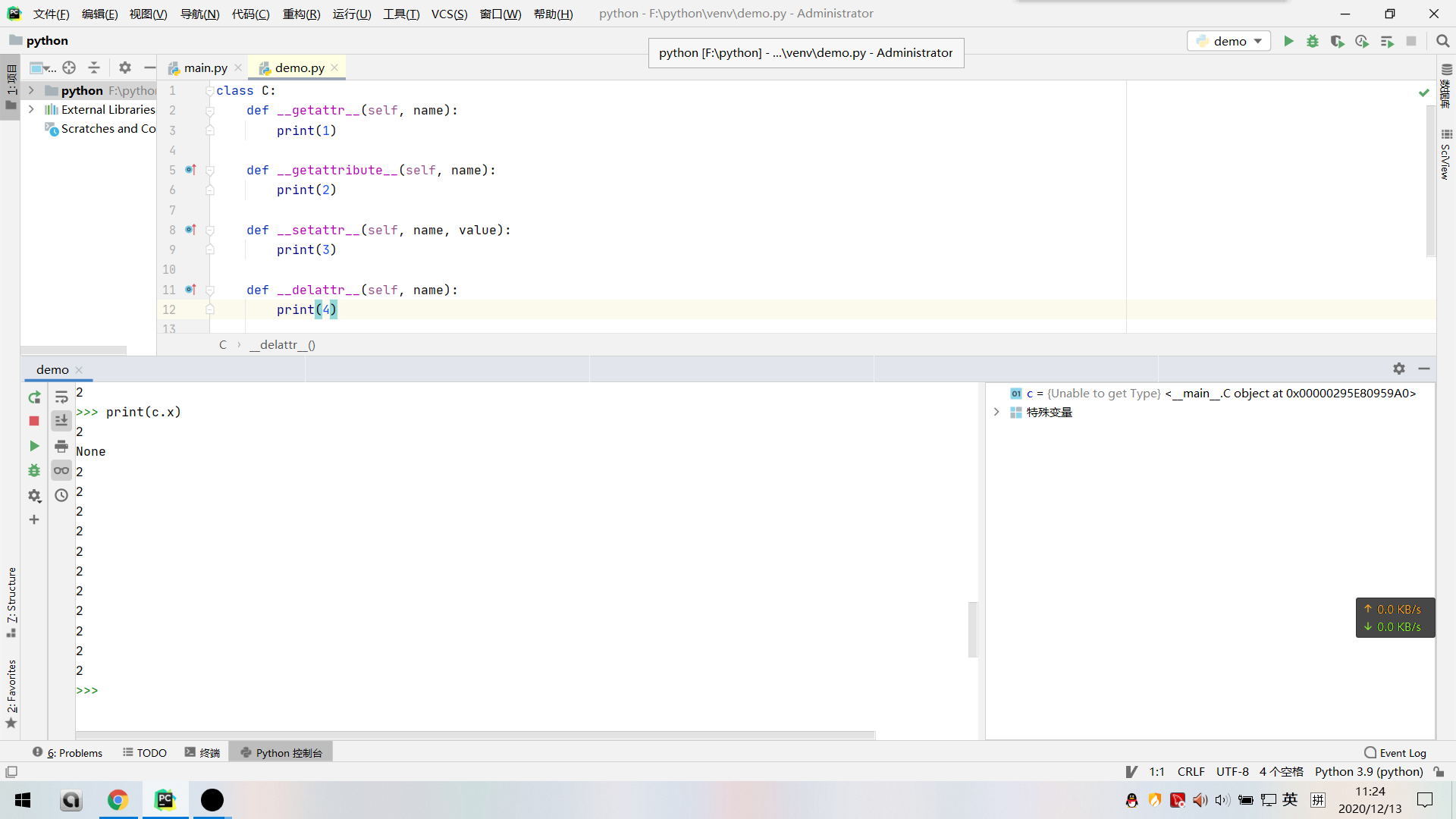The image size is (1456, 819).
Task: Attach debugger to console
Action: tap(34, 471)
